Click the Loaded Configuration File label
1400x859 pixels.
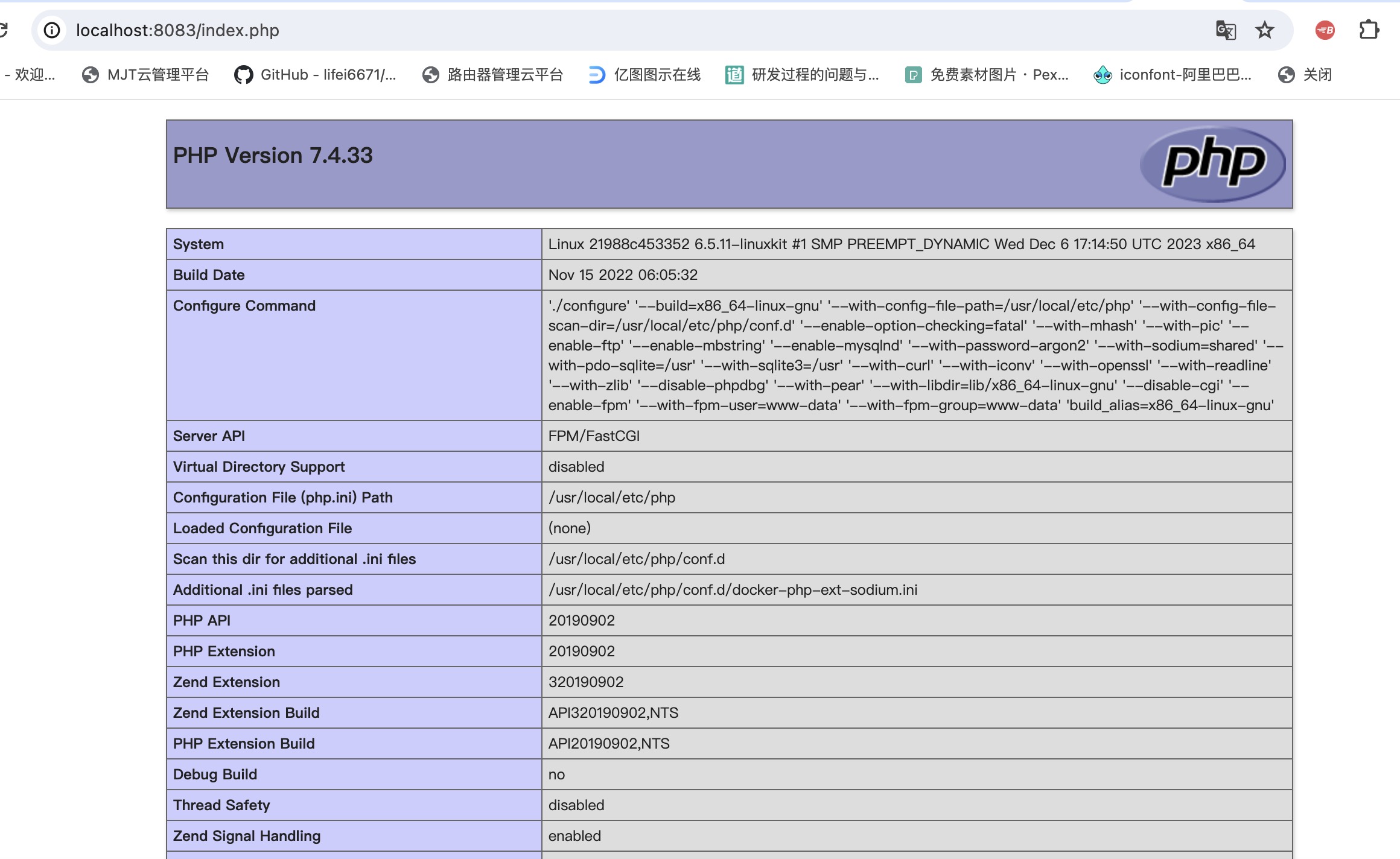coord(262,528)
